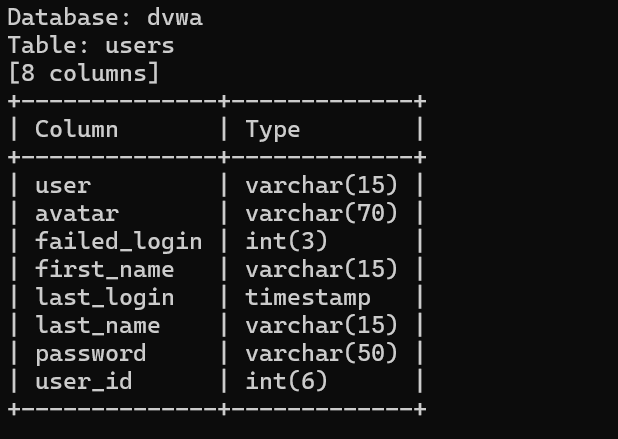Click the 'failed_login' column name
Viewport: 618px width, 439px height.
click(x=118, y=241)
